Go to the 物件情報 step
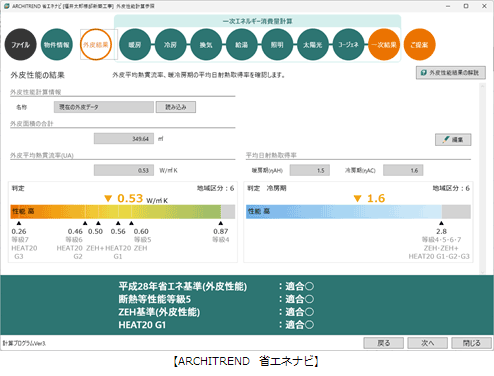Image resolution: width=494 pixels, height=376 pixels. click(57, 44)
